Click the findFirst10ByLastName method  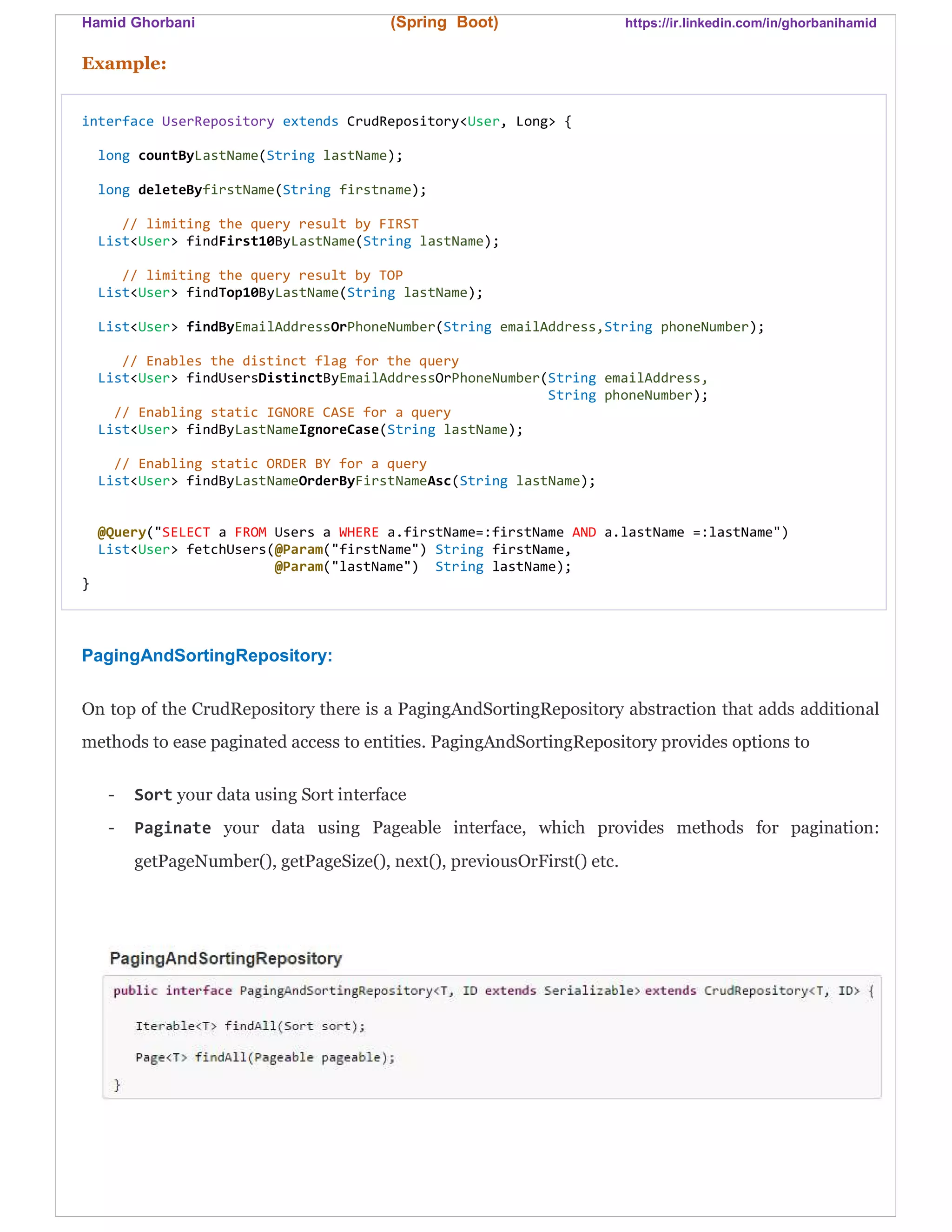click(271, 241)
